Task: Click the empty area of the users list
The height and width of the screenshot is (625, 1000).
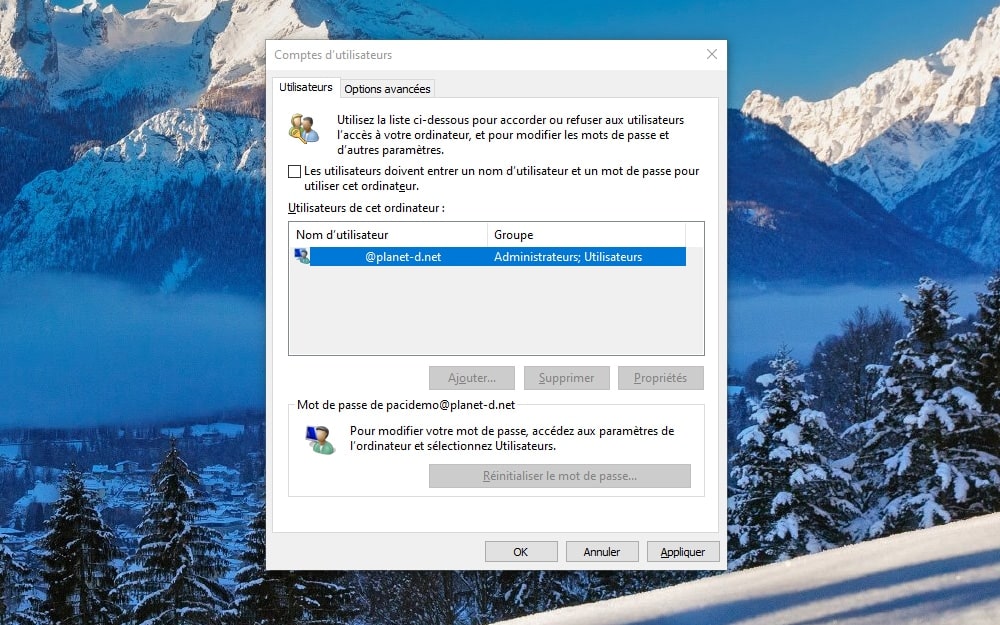Action: click(495, 310)
